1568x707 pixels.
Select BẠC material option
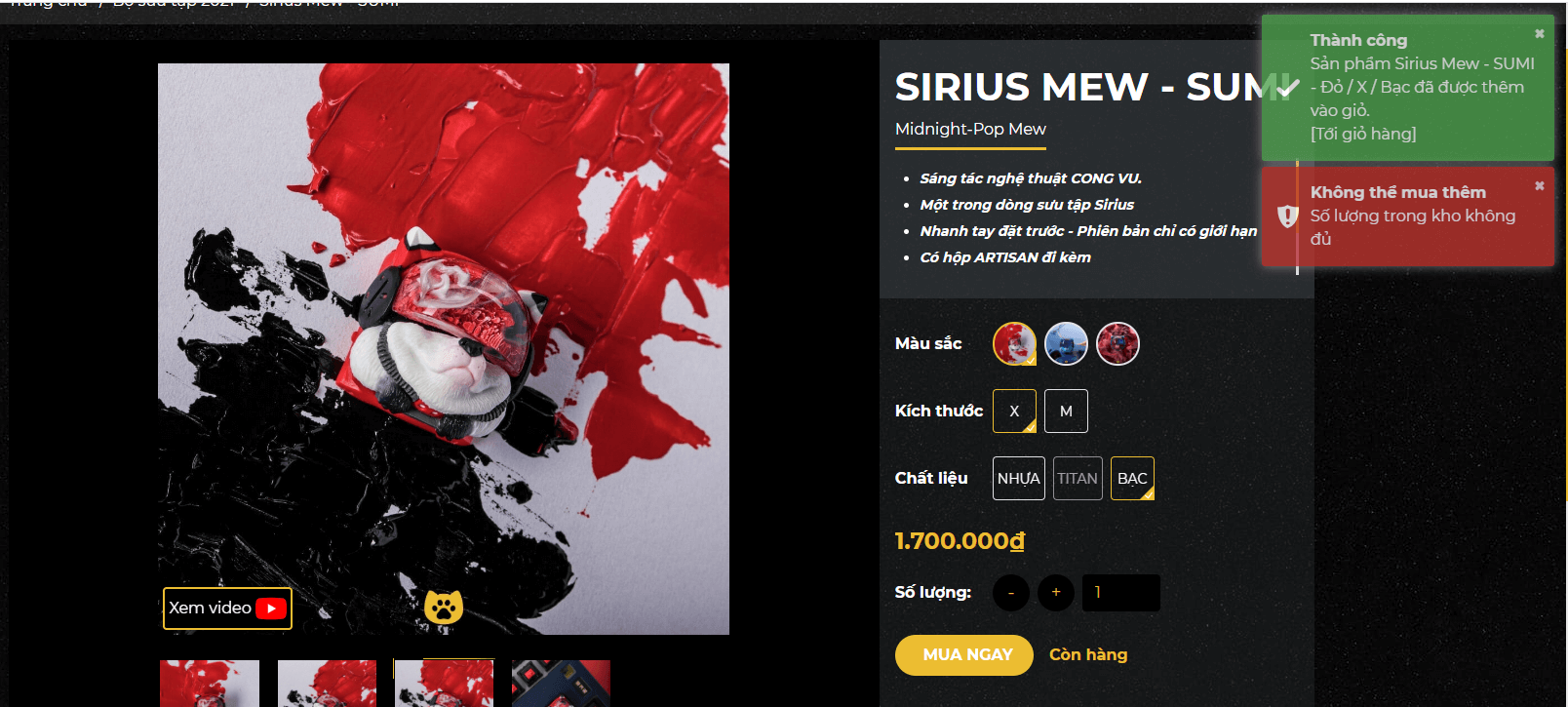point(1132,479)
